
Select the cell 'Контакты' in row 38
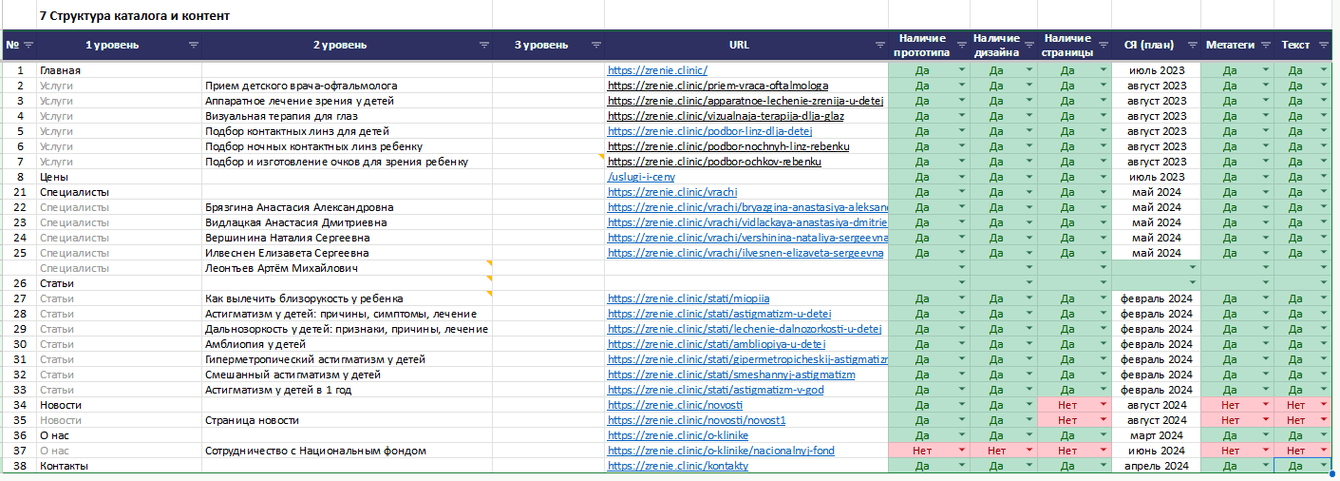(x=119, y=466)
